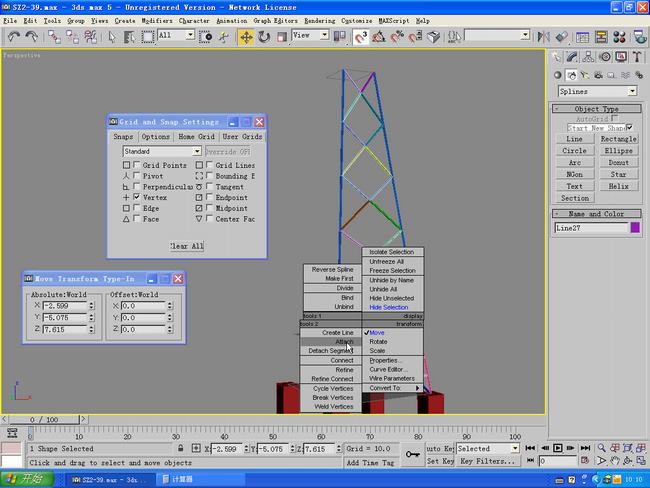Click the Redo arrow in main toolbar

point(32,37)
